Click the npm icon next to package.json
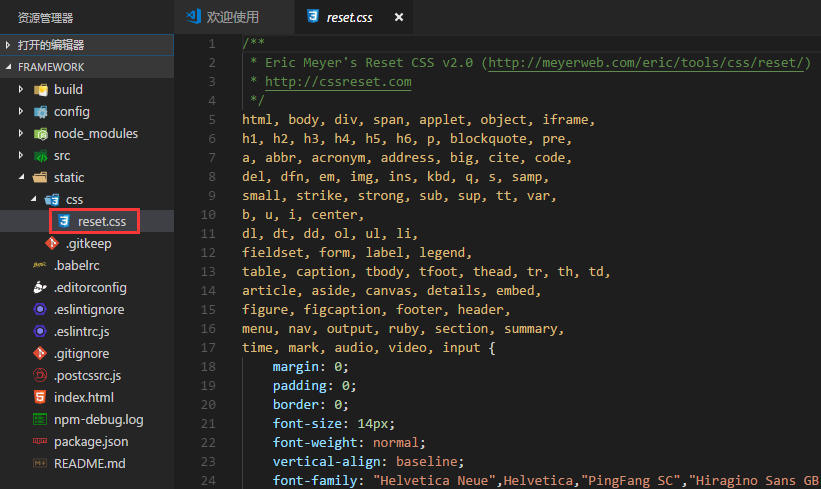This screenshot has height=489, width=821. pos(40,441)
